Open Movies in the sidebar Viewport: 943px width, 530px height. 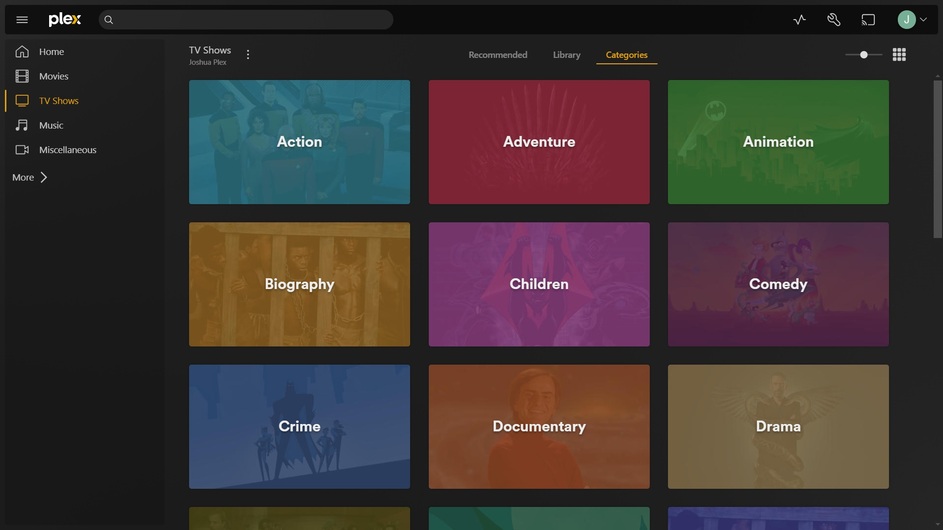coord(54,76)
